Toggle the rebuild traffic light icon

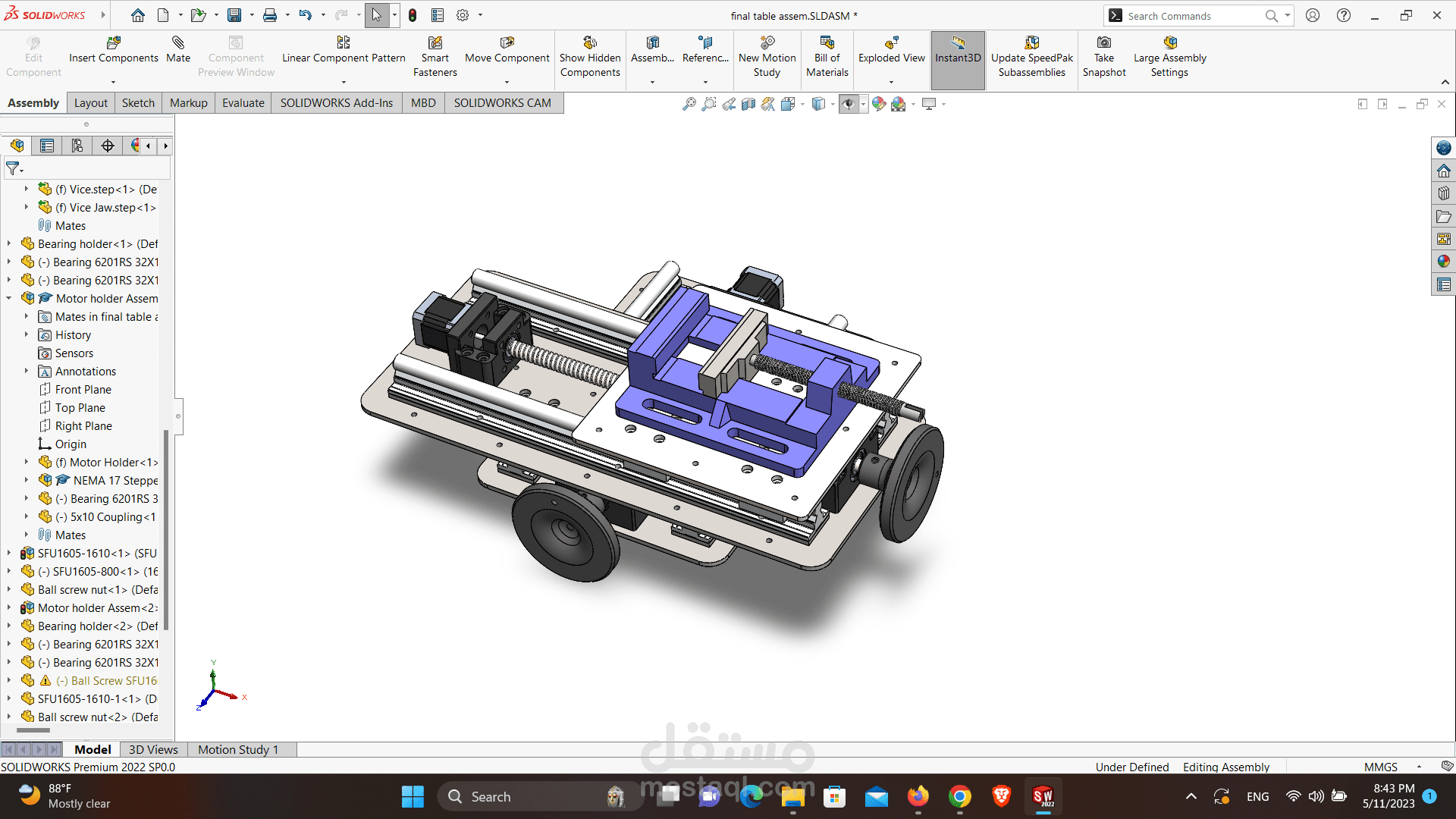click(x=413, y=15)
